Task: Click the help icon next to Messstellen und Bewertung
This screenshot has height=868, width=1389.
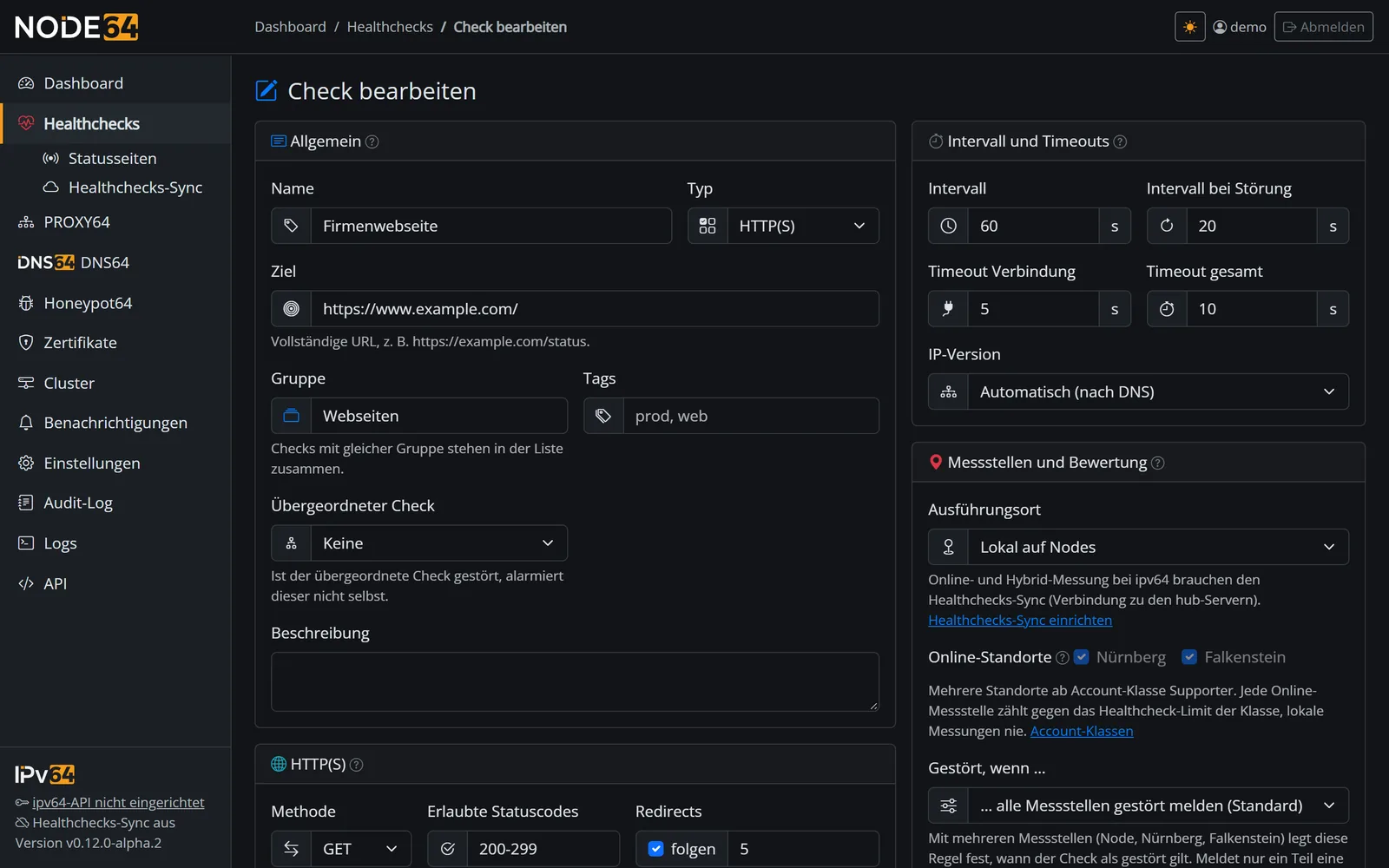Action: point(1157,463)
